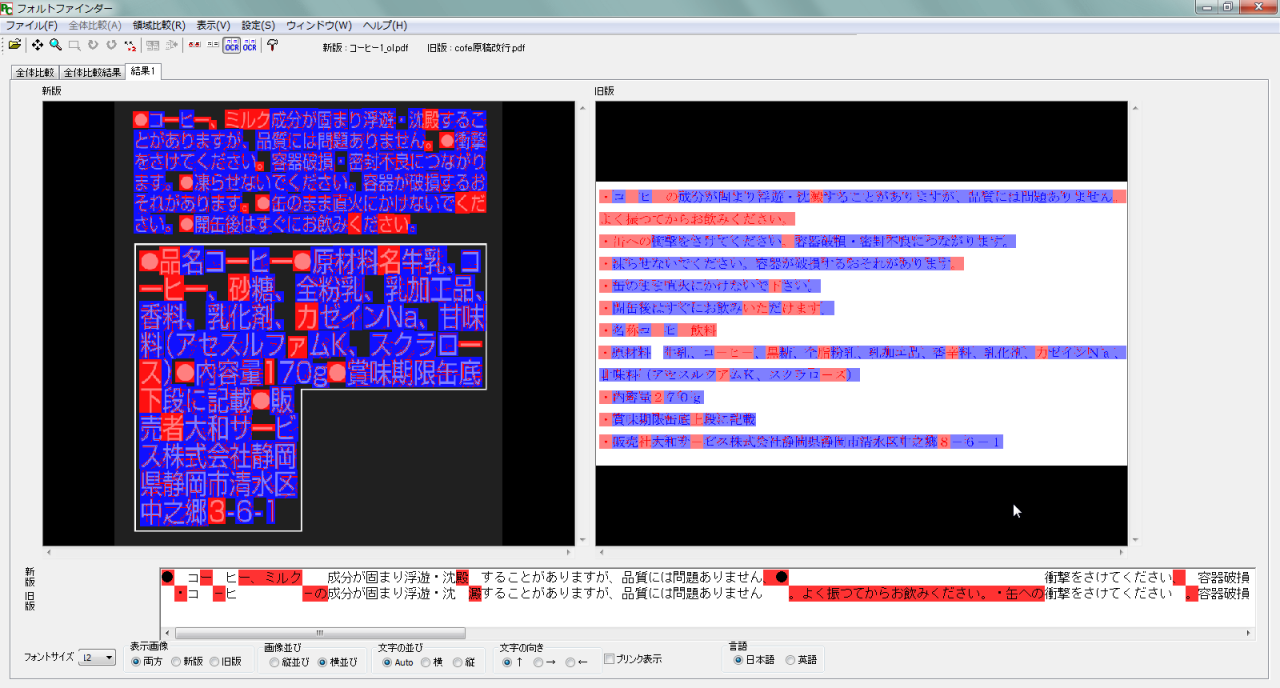The width and height of the screenshot is (1280, 688).
Task: Choose the rectangle region selection tool
Action: (74, 45)
